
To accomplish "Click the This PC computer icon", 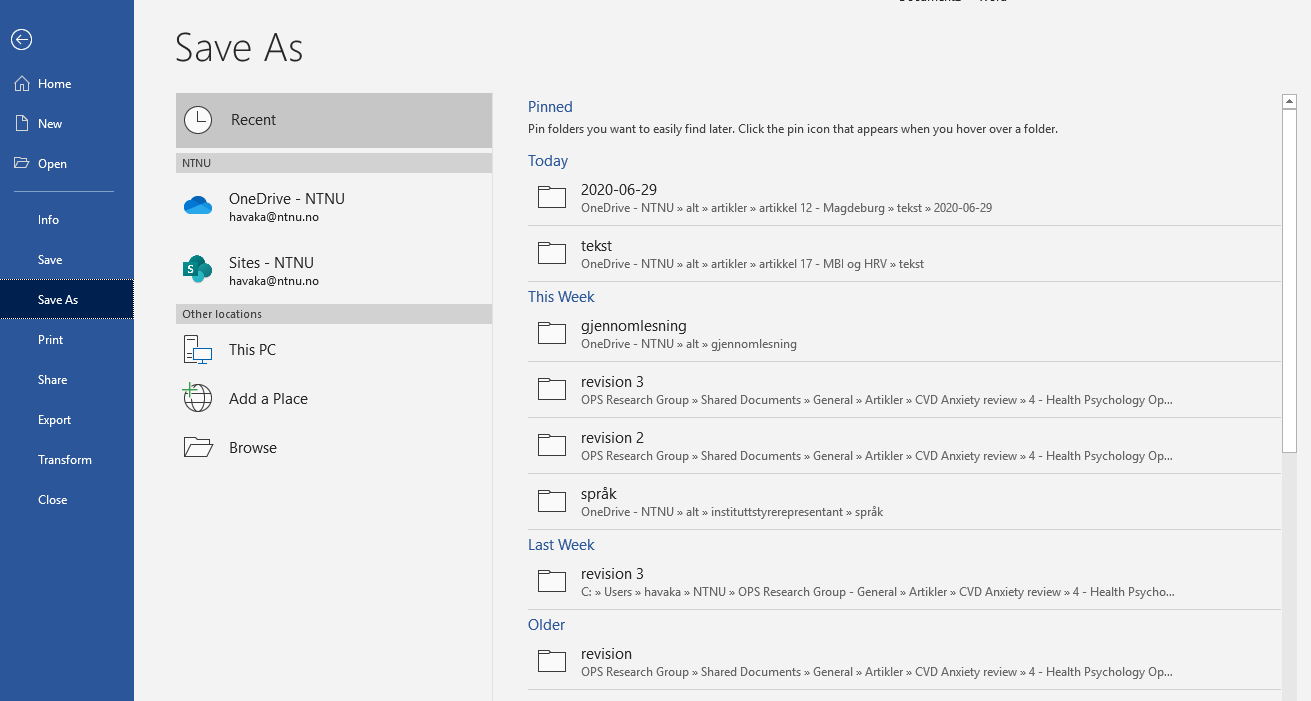I will coord(198,350).
